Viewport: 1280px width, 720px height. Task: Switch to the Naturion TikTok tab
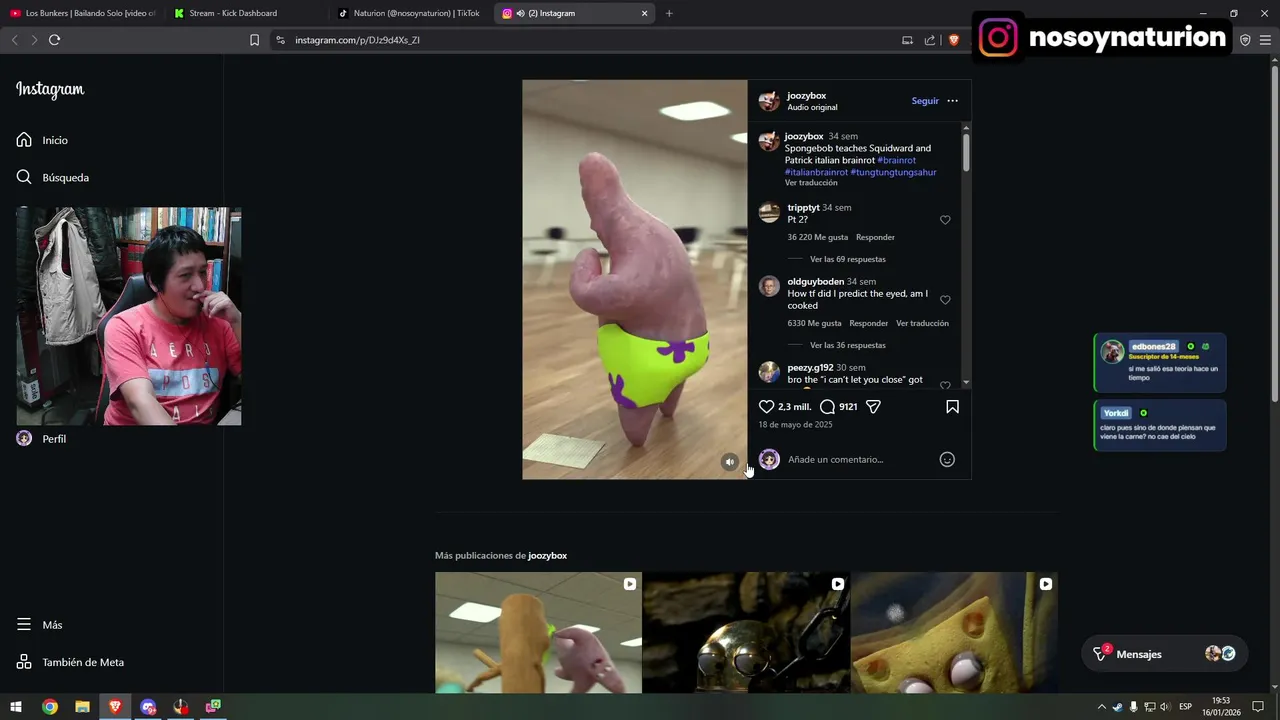[408, 13]
